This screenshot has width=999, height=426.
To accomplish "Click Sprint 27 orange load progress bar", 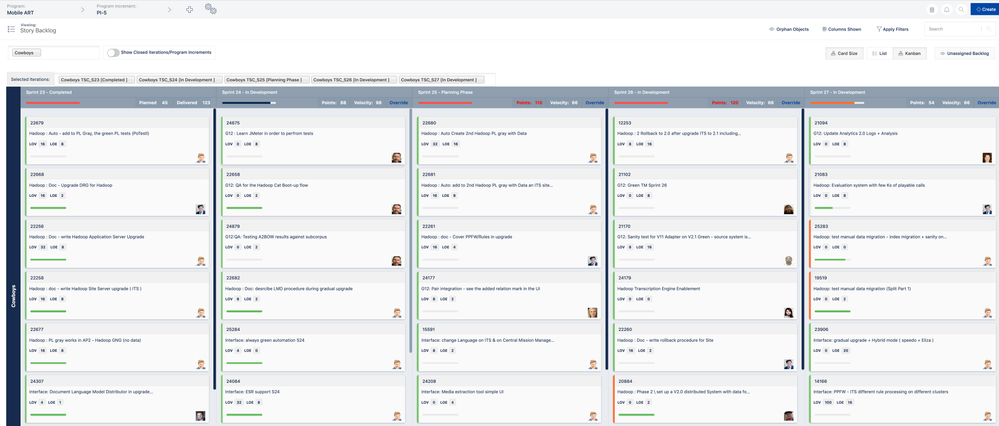I will [x=837, y=103].
